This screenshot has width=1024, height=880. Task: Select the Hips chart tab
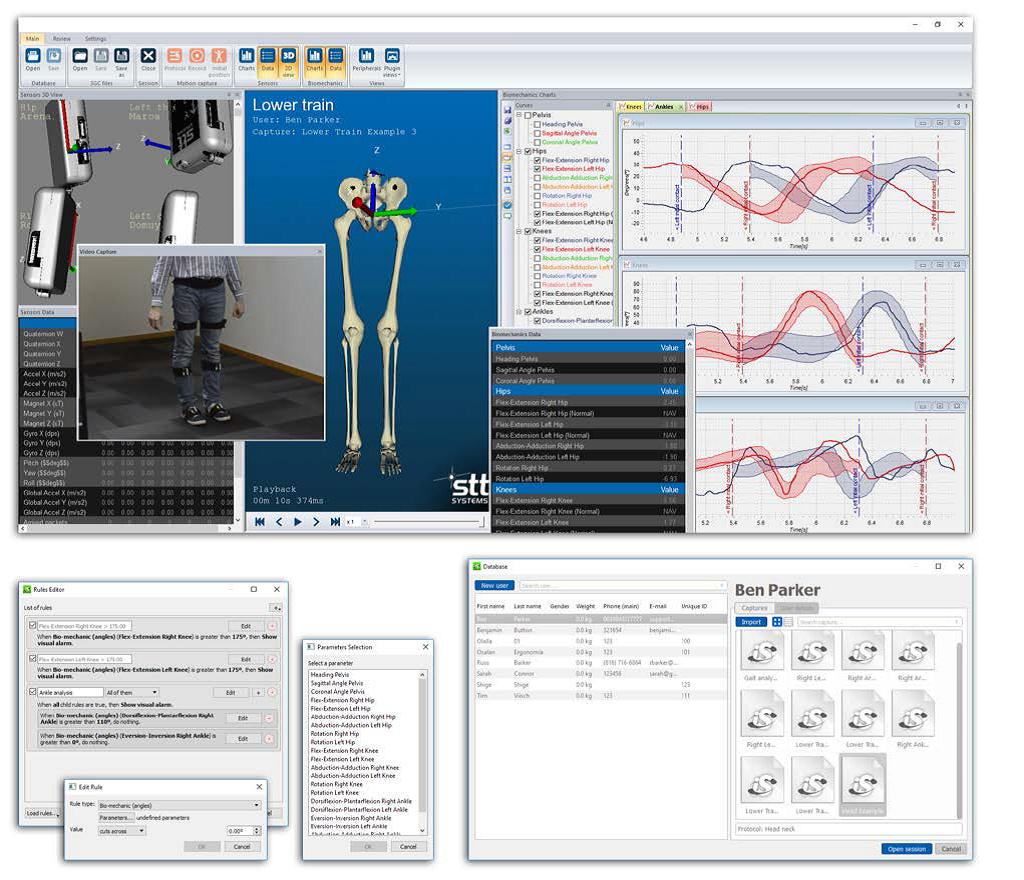tap(699, 106)
